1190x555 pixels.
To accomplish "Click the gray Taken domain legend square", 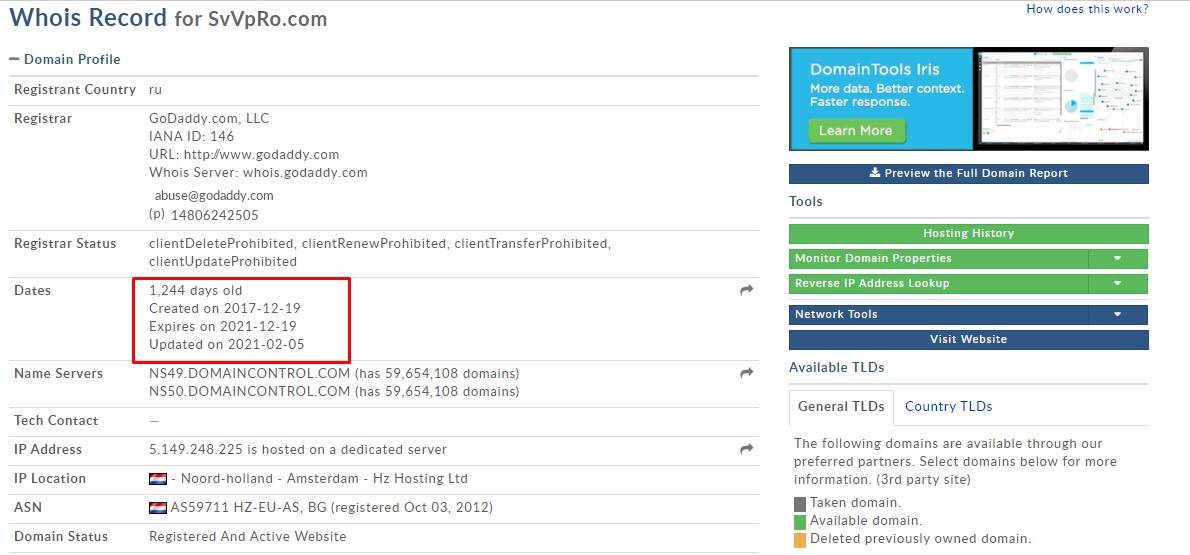I will coord(799,504).
